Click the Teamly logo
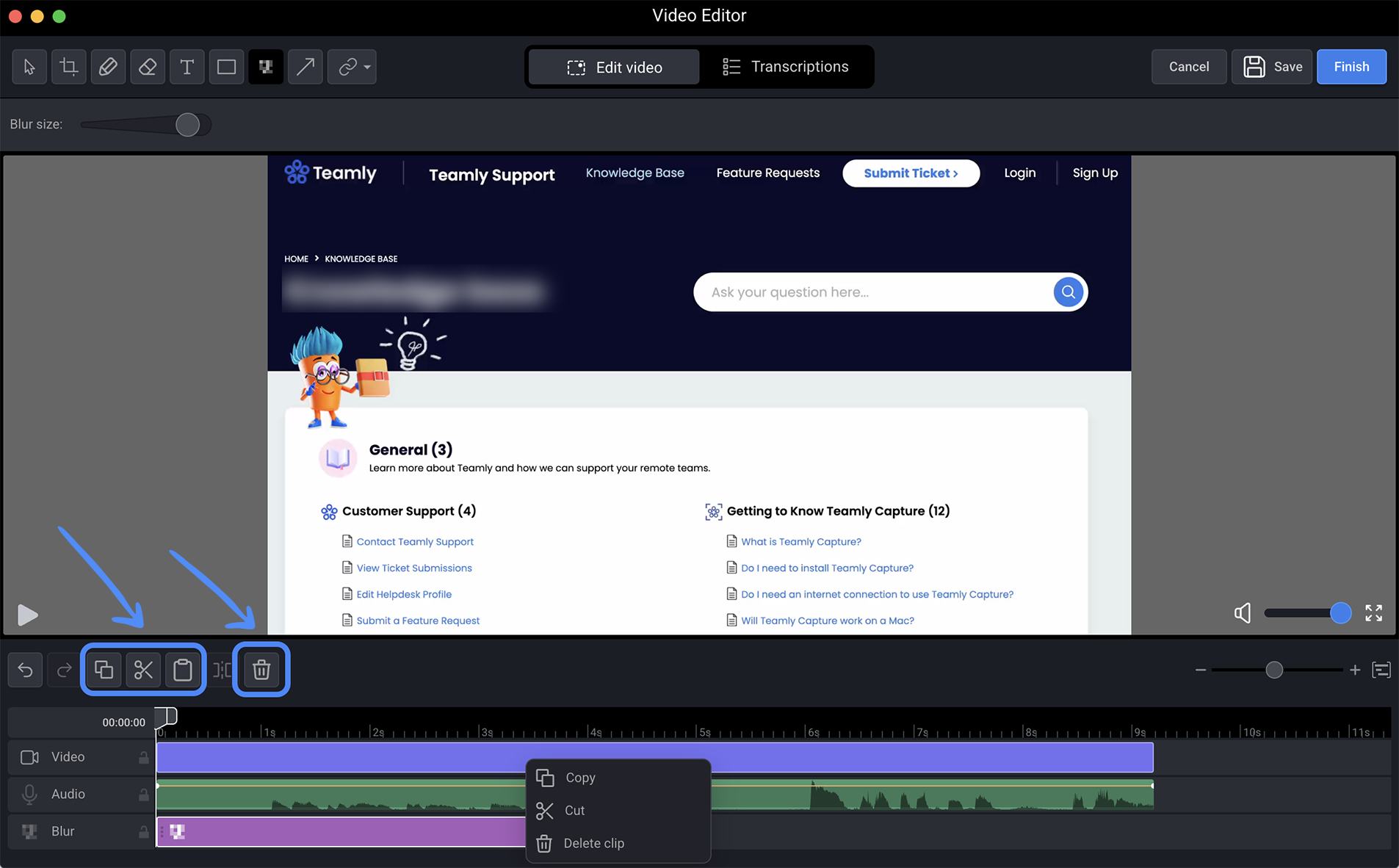1399x868 pixels. (x=330, y=173)
